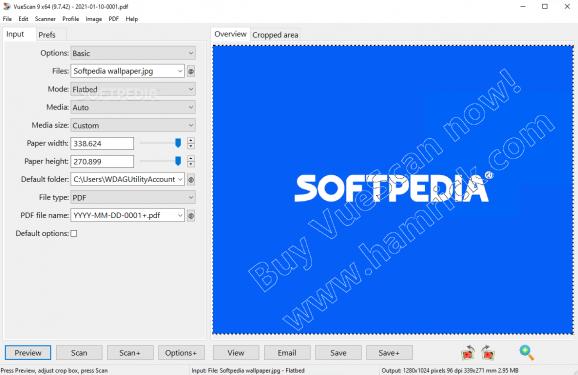Click the Scan button
Viewport: 578px width, 375px height.
pyautogui.click(x=79, y=353)
